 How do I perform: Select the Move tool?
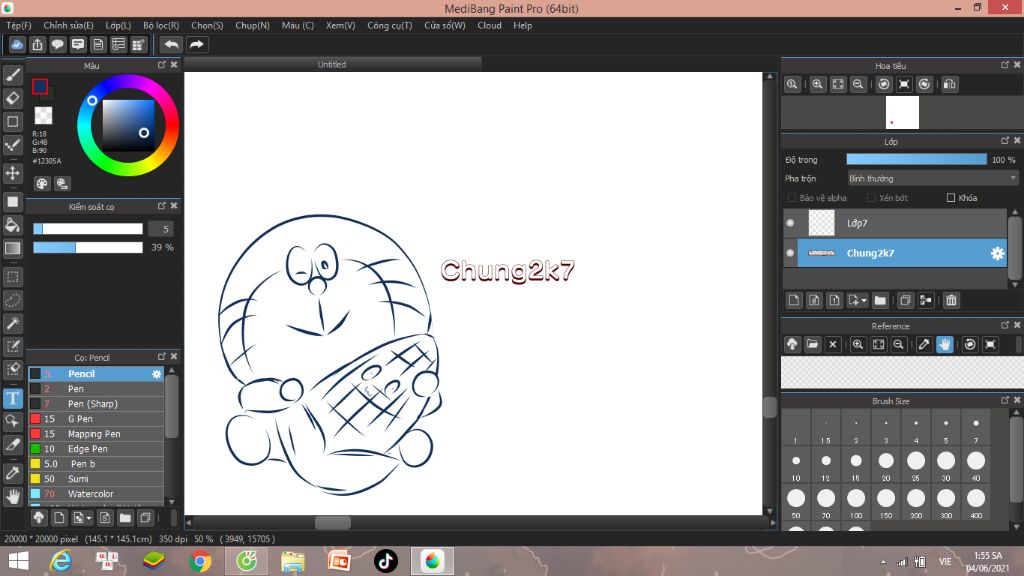pos(12,173)
